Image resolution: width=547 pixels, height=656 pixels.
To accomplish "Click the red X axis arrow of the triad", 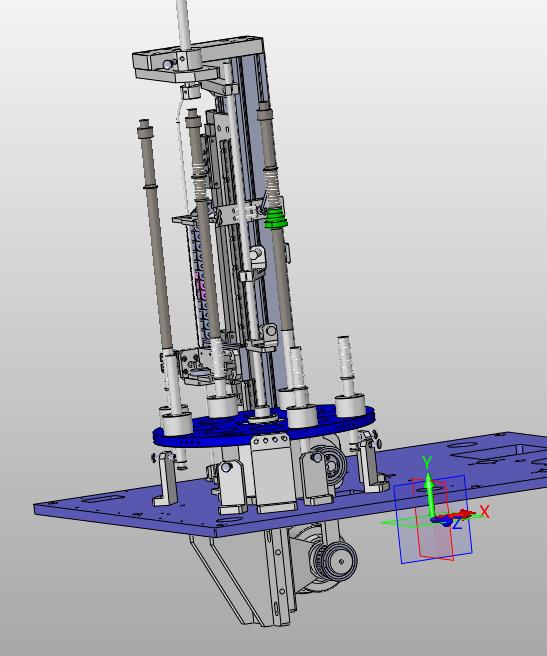I will [x=460, y=514].
